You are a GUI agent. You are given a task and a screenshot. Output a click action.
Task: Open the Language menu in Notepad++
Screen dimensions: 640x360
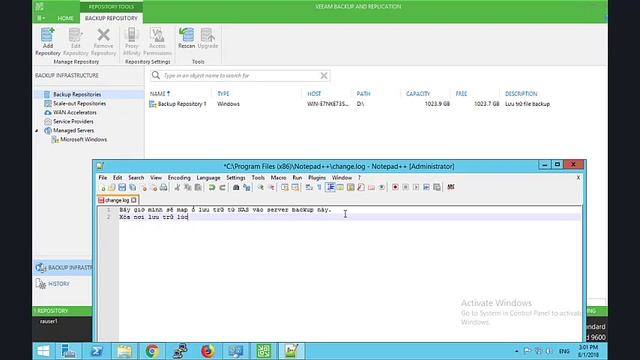[x=208, y=178]
